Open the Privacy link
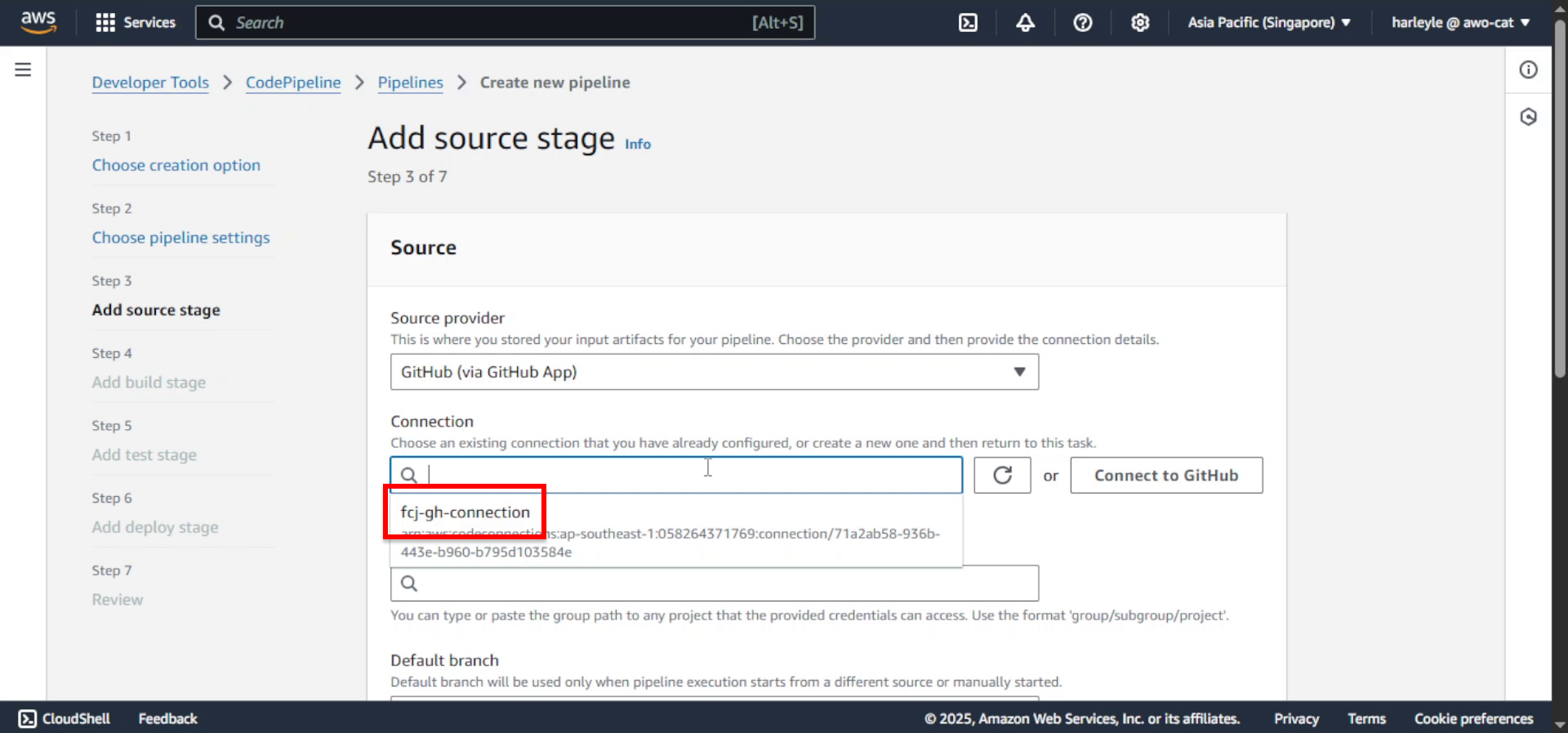This screenshot has height=733, width=1568. (1296, 718)
